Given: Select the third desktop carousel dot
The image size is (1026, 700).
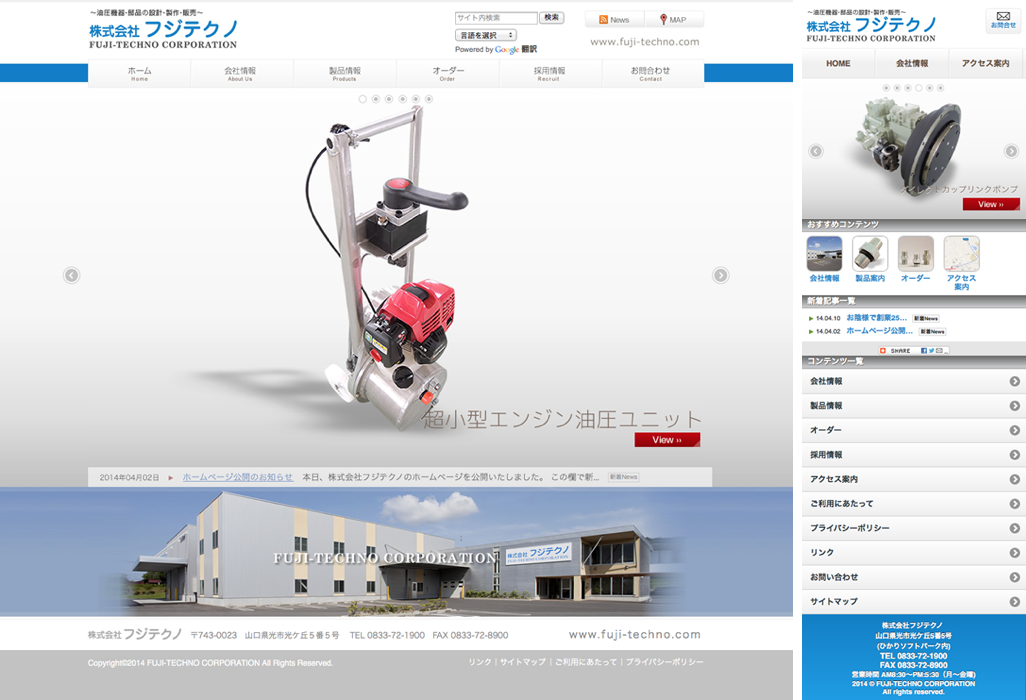Looking at the screenshot, I should click(389, 99).
